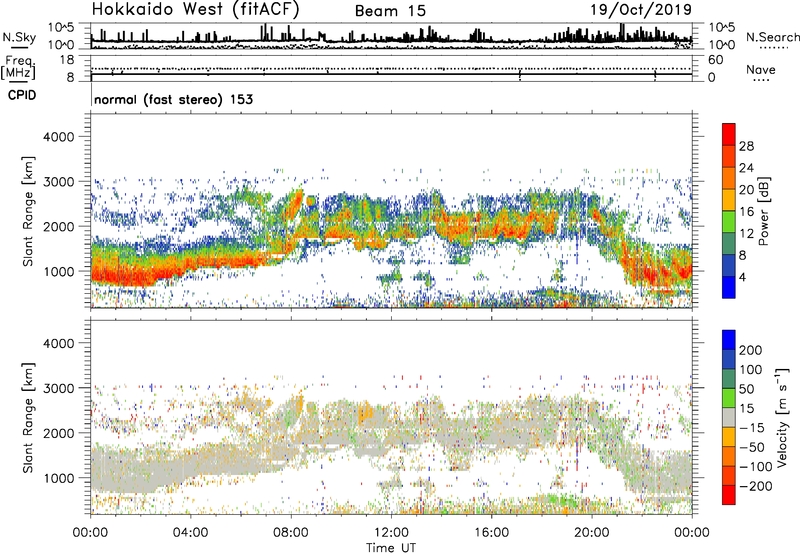Click the 'N.Search' legend label
This screenshot has height=554, width=800.
click(x=772, y=37)
